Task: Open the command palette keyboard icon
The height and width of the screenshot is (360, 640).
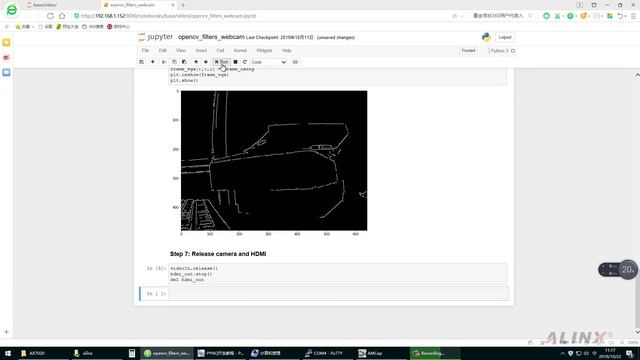Action: pos(295,62)
